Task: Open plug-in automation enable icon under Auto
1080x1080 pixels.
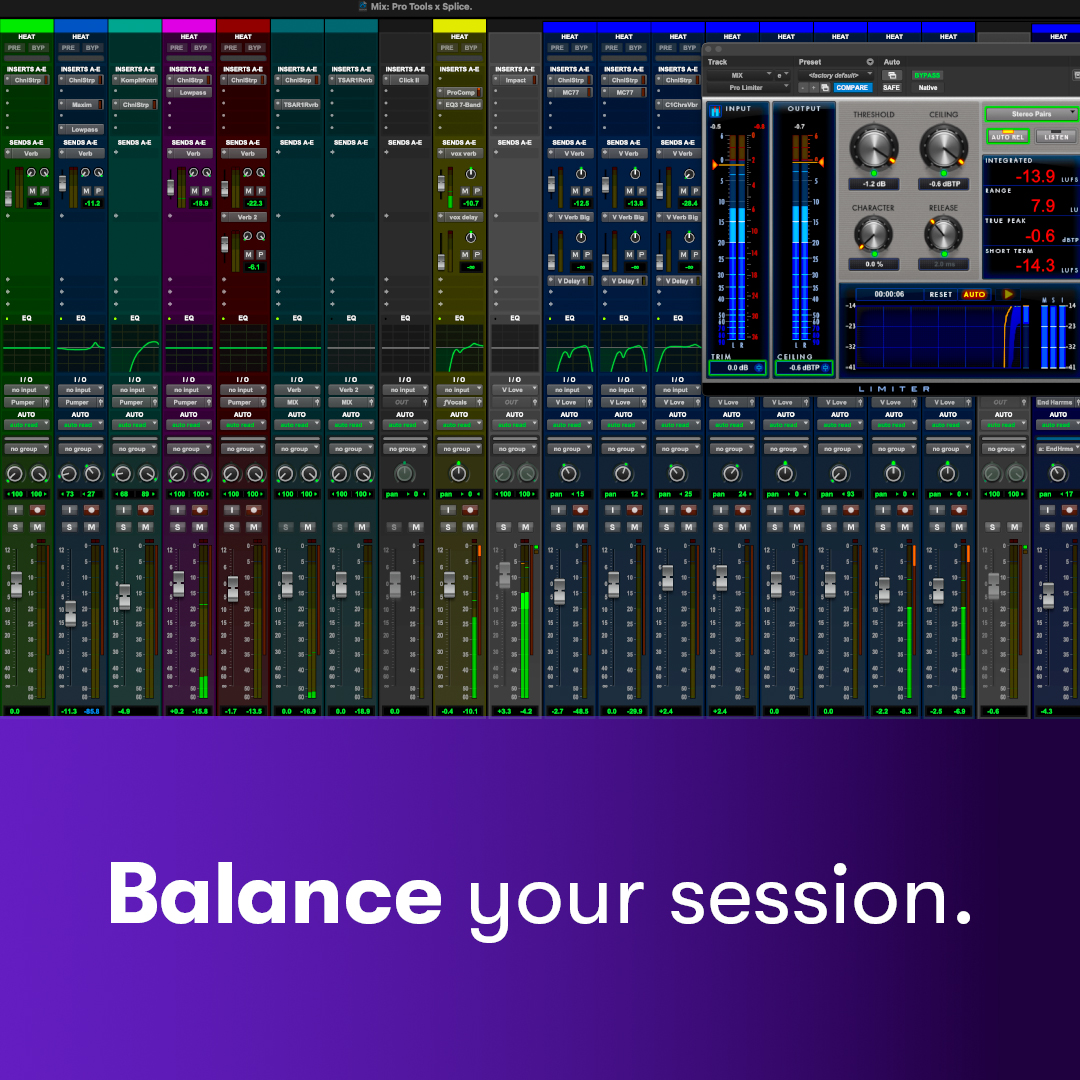Action: (891, 75)
